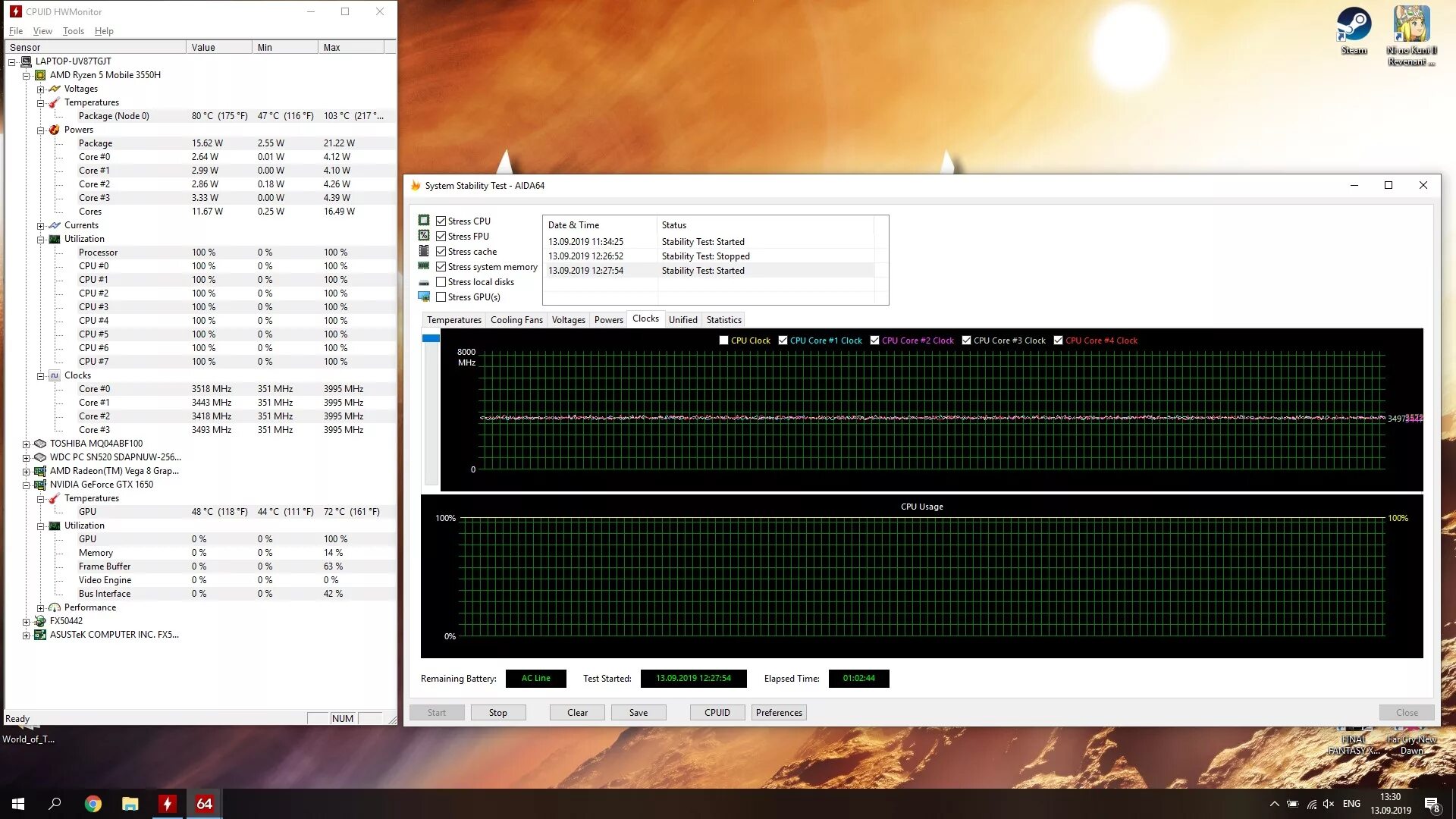Open File Explorer from taskbar
The image size is (1456, 819).
[x=130, y=804]
